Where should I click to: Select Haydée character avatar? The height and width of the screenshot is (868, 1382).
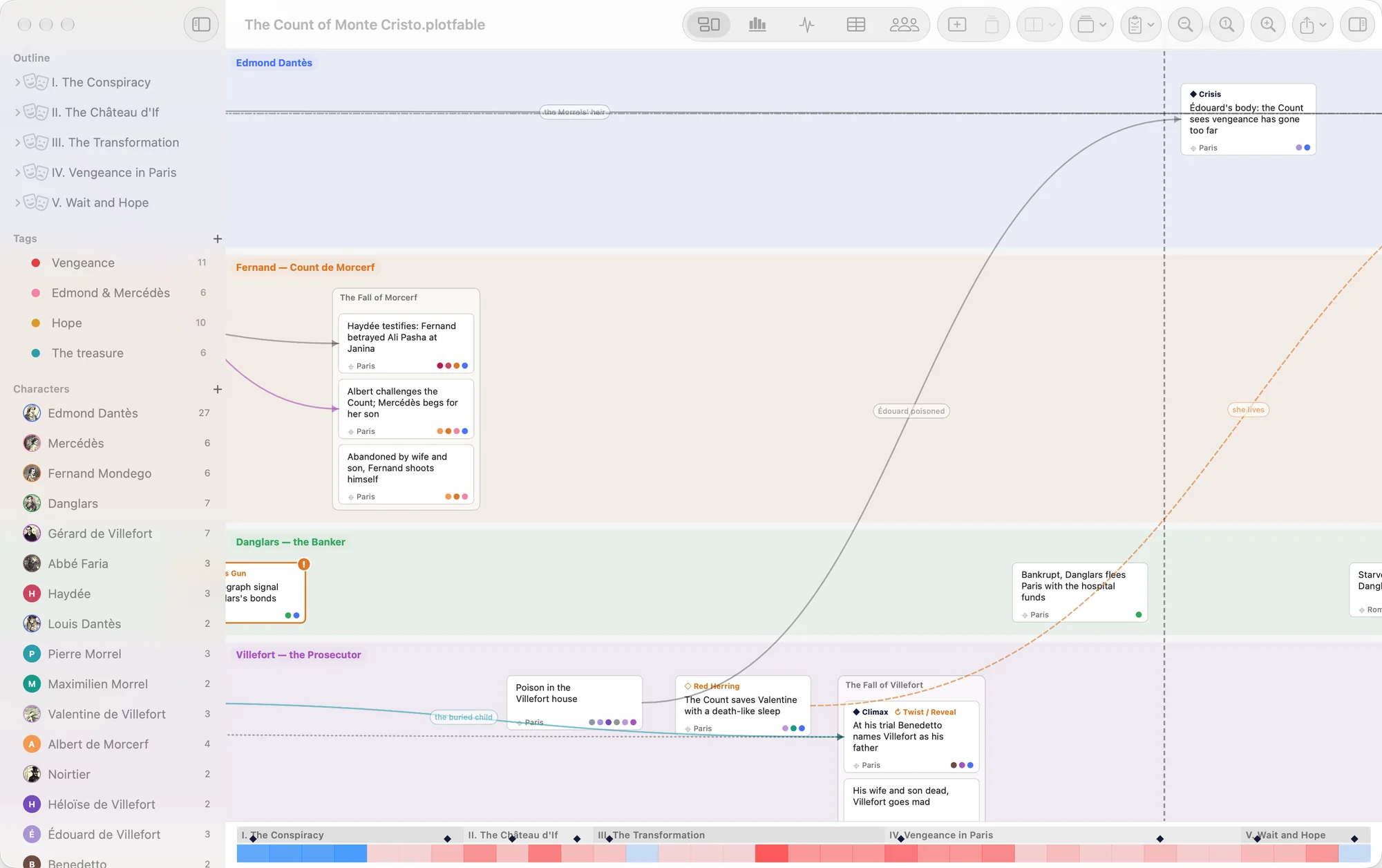coord(32,594)
